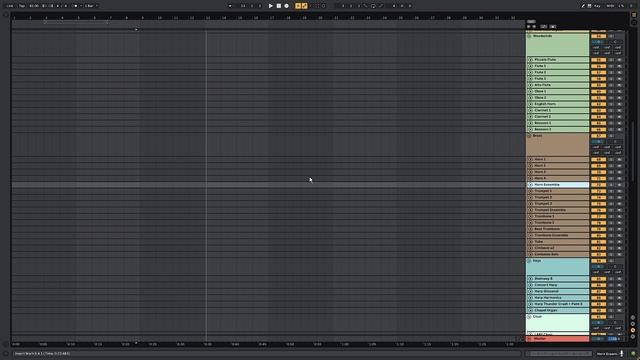Arm the Oboe 2 track for recording
The width and height of the screenshot is (640, 360).
pos(619,98)
